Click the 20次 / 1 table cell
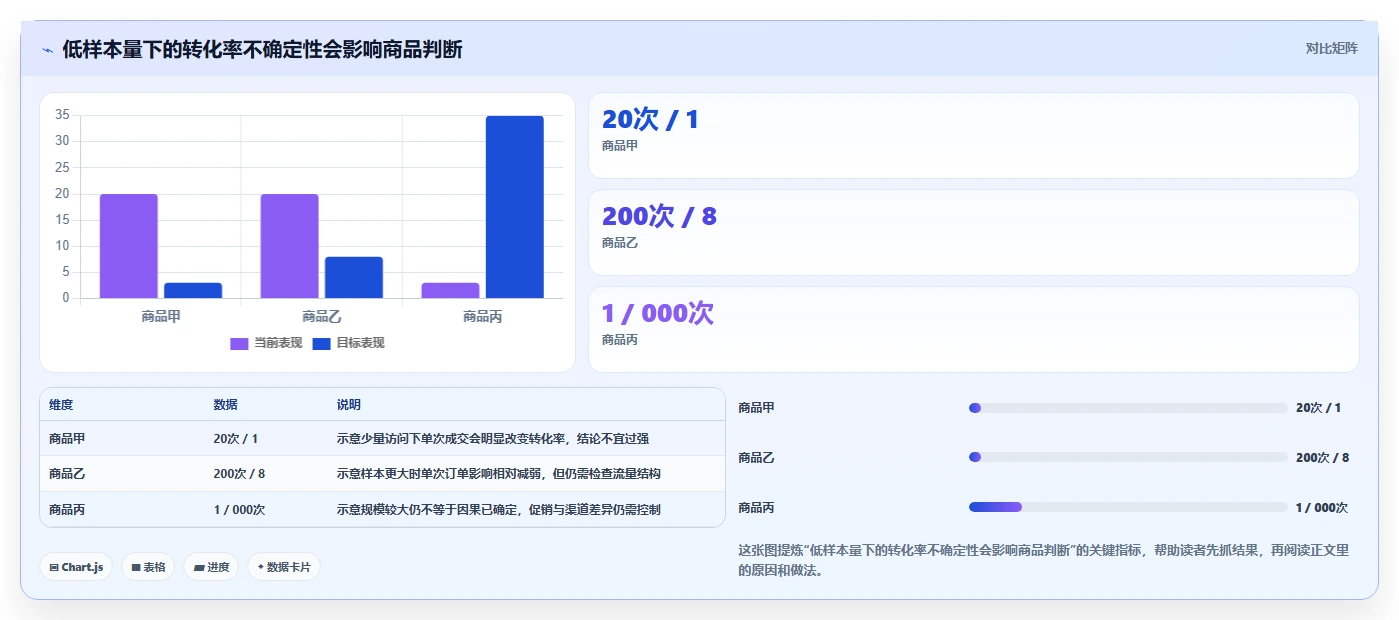The height and width of the screenshot is (620, 1399). pyautogui.click(x=236, y=439)
